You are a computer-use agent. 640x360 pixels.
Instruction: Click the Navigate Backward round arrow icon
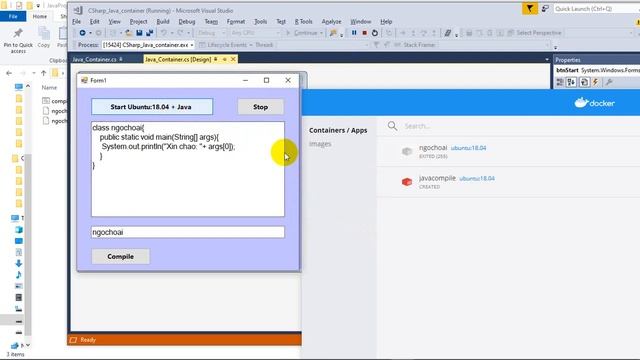click(82, 33)
